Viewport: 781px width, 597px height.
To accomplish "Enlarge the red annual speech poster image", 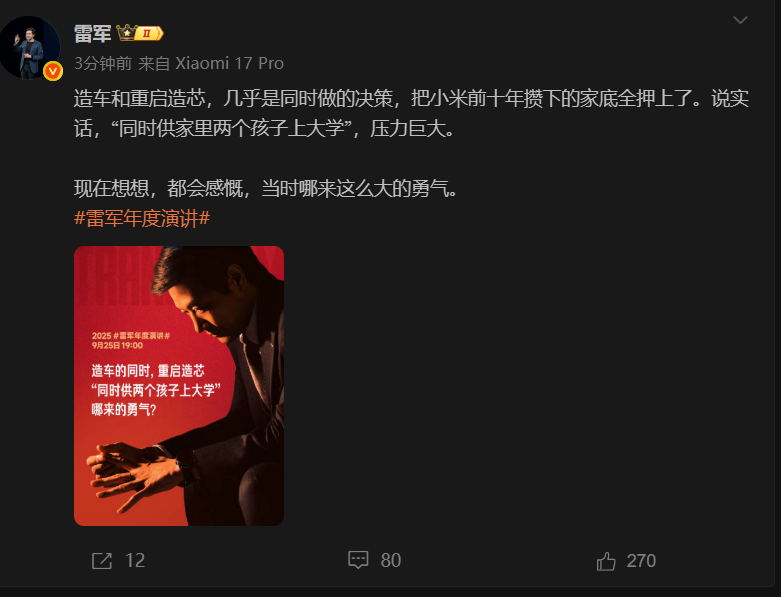I will coord(179,386).
